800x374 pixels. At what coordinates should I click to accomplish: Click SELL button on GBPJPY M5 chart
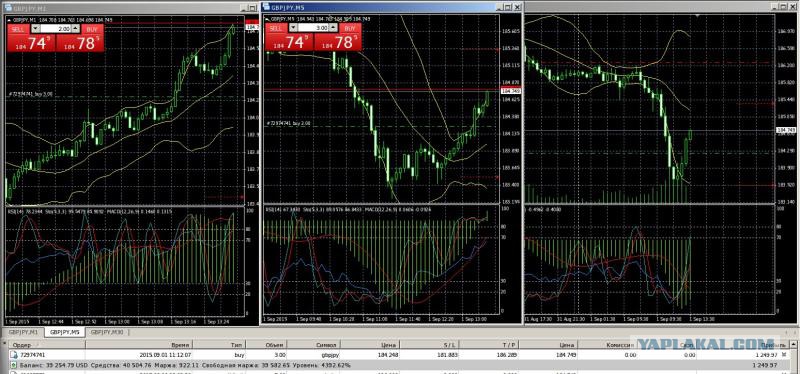pos(276,29)
